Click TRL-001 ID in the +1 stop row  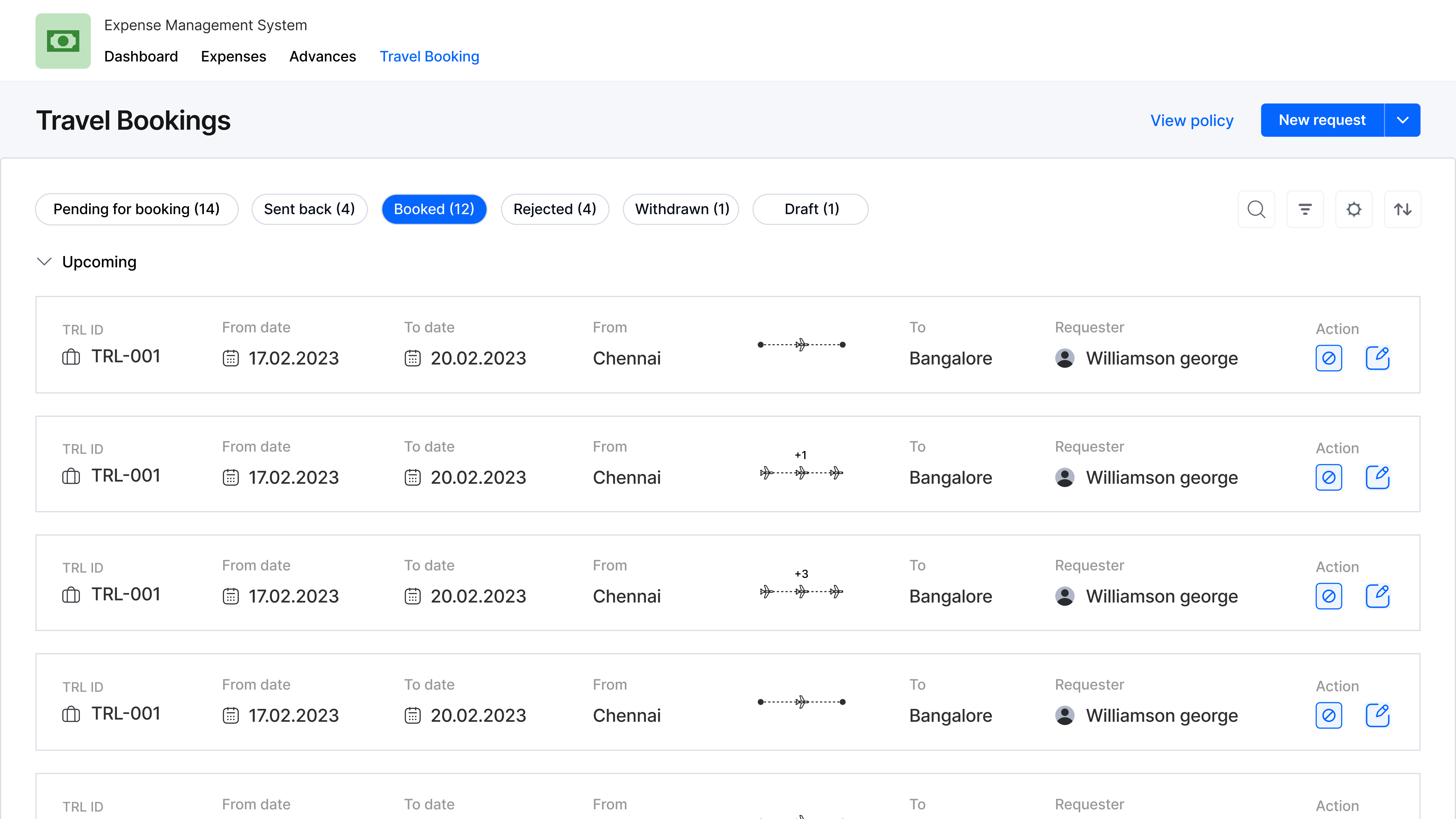[x=126, y=476]
